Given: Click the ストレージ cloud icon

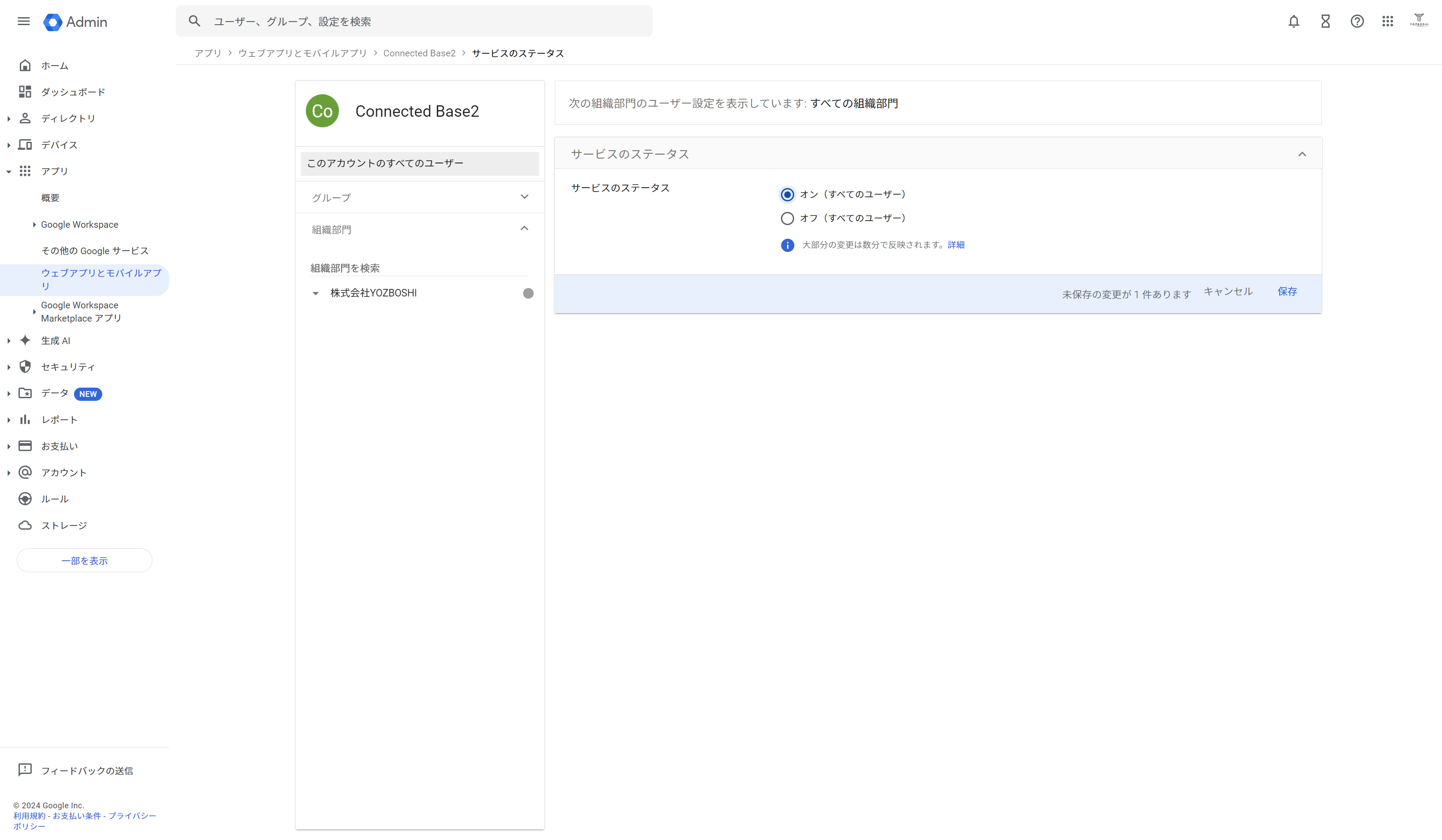Looking at the screenshot, I should click(x=25, y=525).
